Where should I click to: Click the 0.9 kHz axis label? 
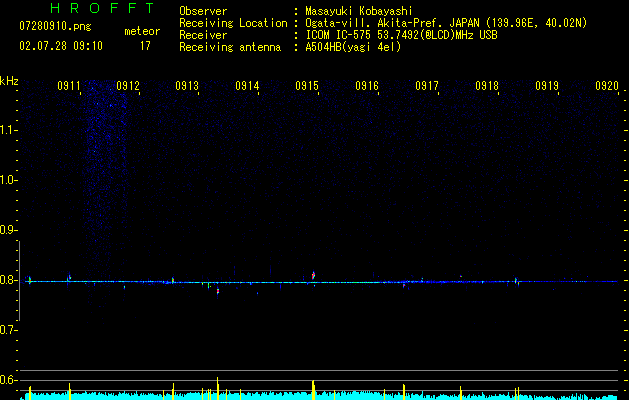pyautogui.click(x=8, y=230)
